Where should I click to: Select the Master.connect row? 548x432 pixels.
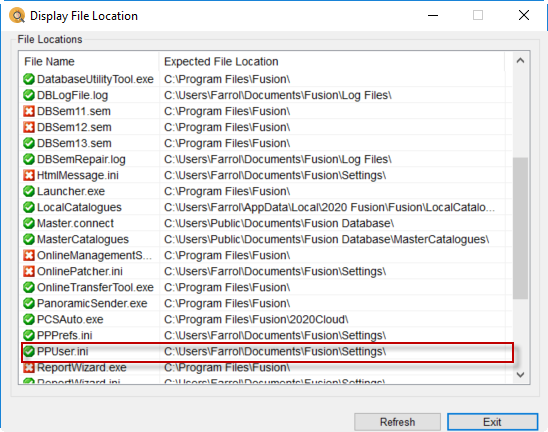(x=266, y=223)
